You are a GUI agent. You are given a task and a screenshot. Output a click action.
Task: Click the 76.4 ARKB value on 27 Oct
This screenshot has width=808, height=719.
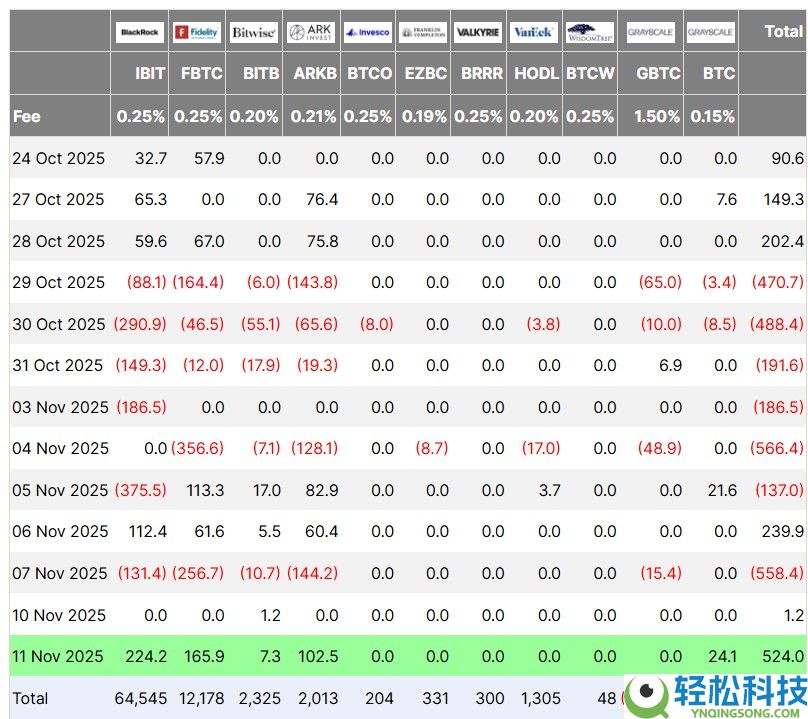322,199
